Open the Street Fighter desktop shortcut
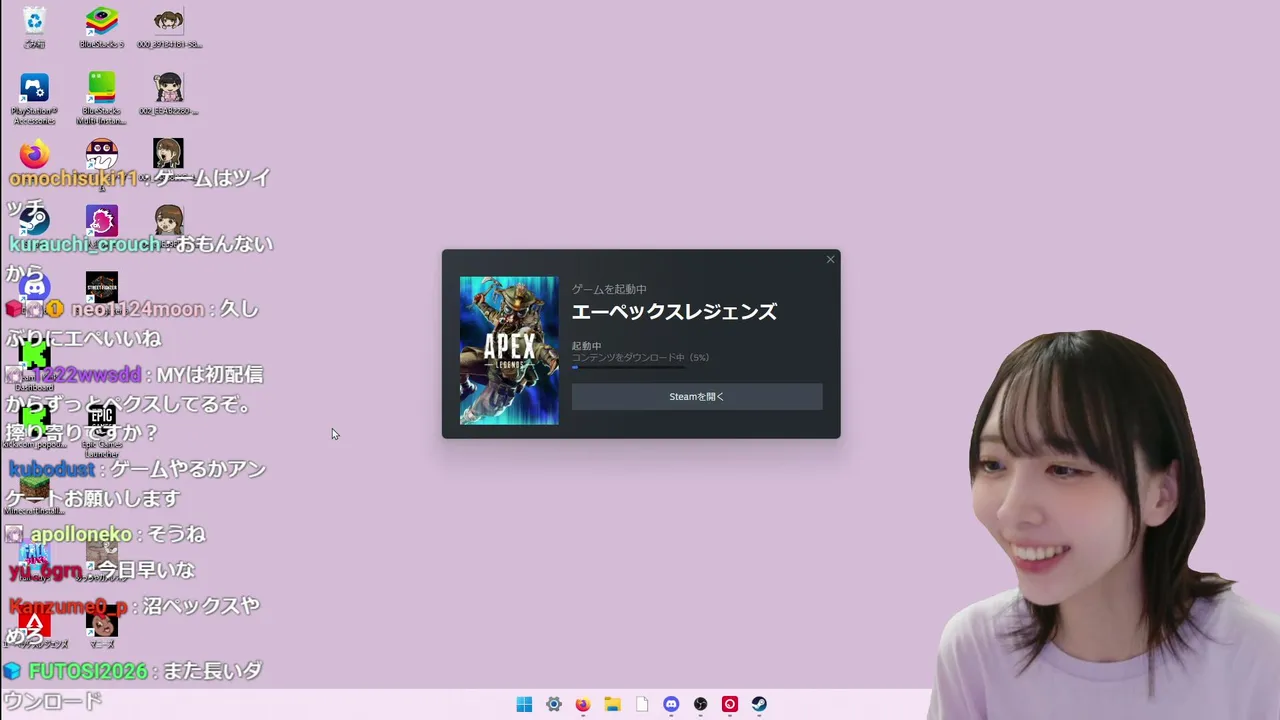 [101, 288]
